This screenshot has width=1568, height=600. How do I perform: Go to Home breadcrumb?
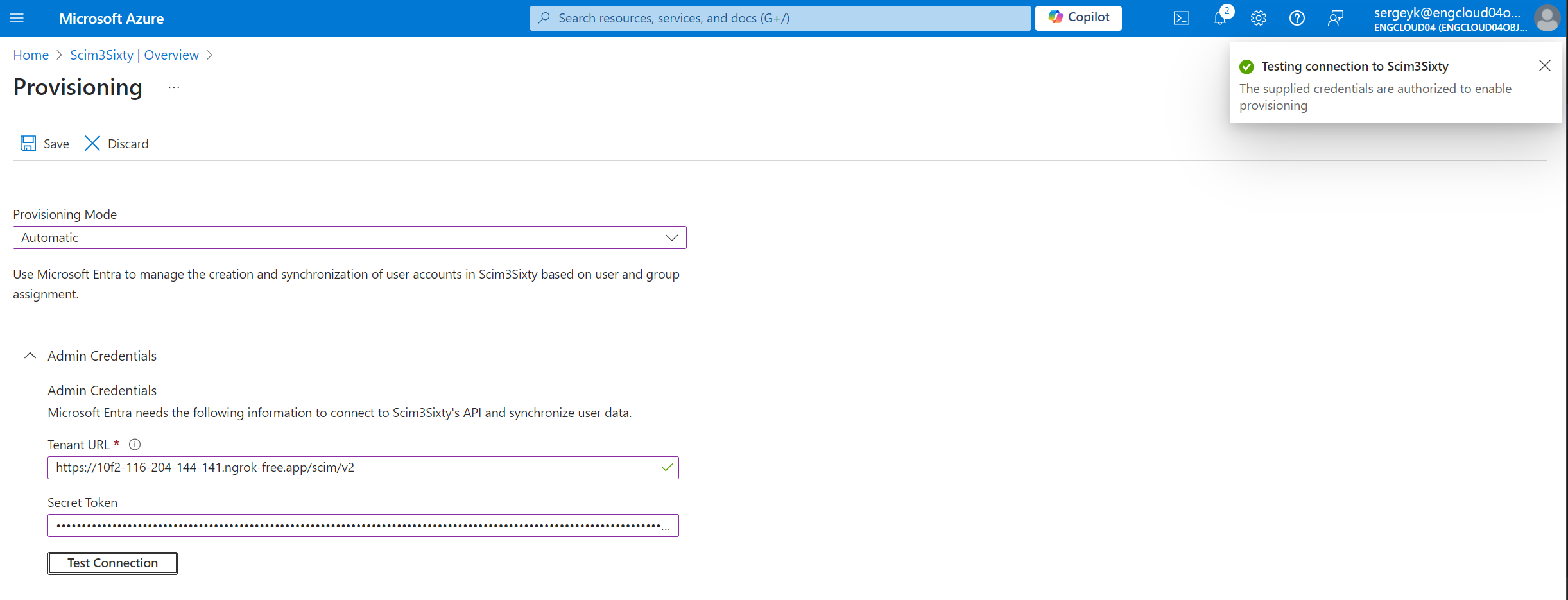[31, 55]
